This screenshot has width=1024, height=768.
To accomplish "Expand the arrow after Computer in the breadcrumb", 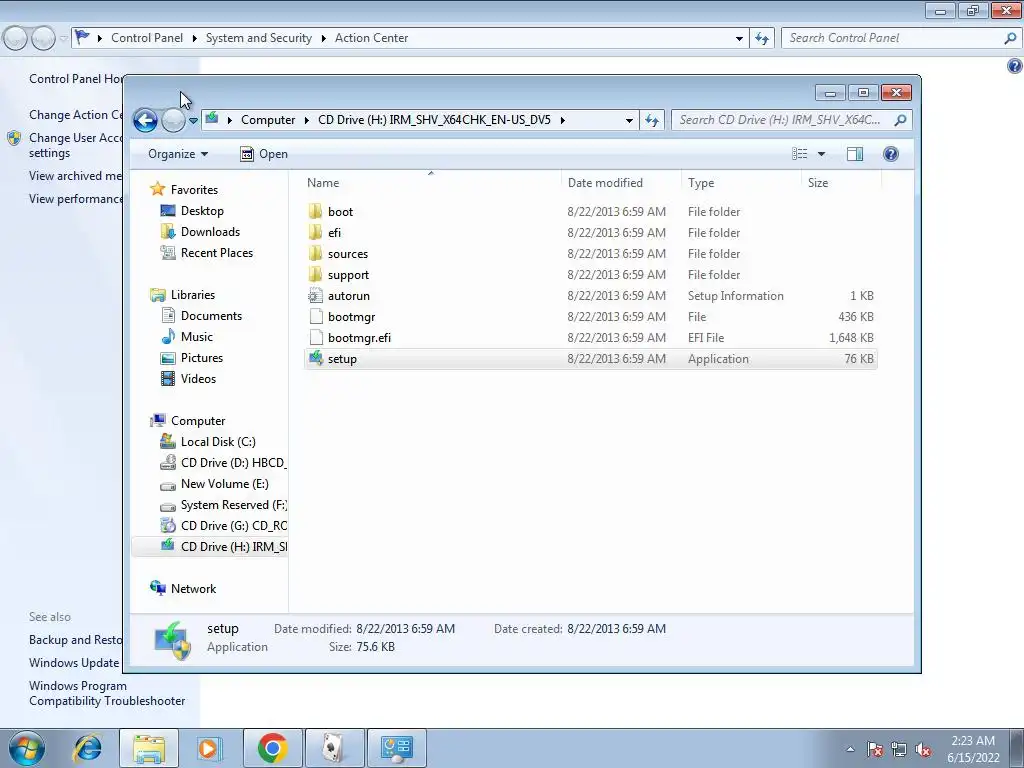I will (306, 120).
